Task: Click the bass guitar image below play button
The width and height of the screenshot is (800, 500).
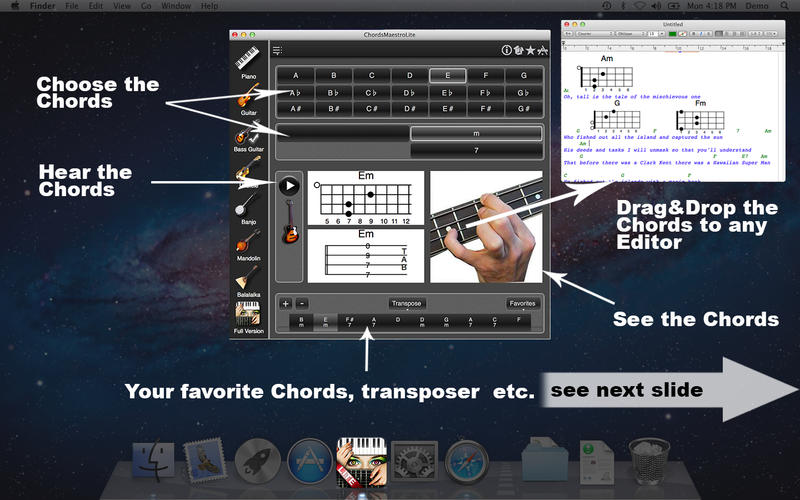Action: tap(290, 222)
